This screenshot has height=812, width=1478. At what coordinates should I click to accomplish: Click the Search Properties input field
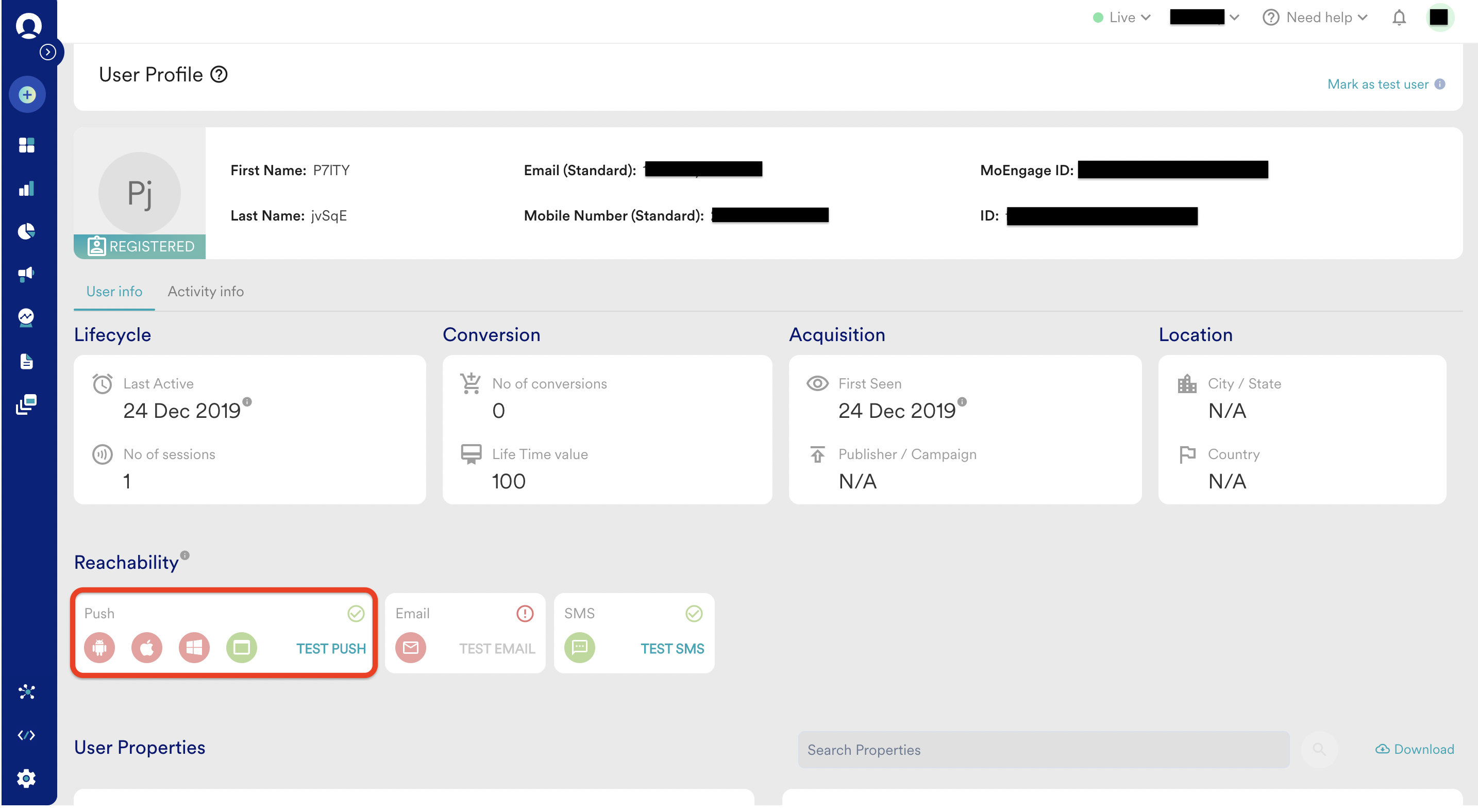[1043, 750]
